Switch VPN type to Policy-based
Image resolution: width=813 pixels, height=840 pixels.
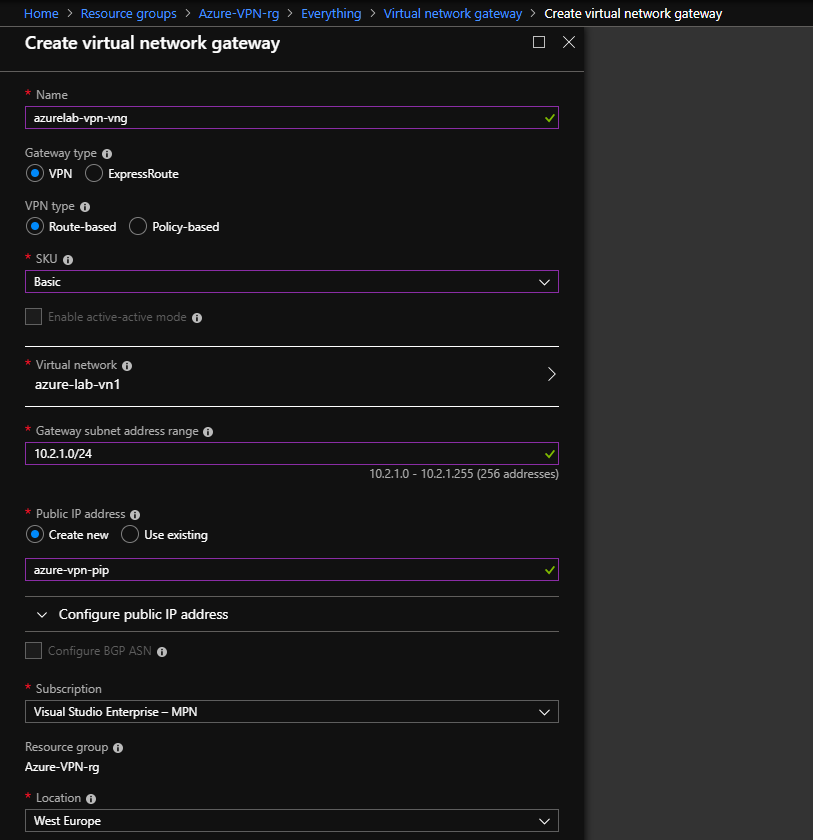137,226
